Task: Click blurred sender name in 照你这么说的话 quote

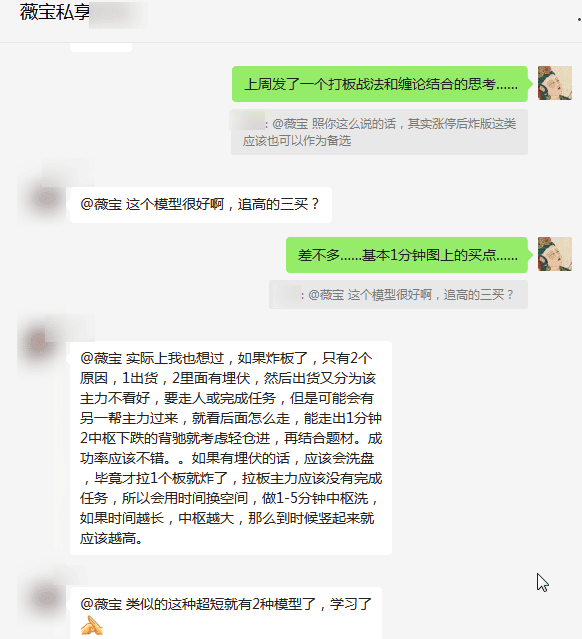Action: 247,120
